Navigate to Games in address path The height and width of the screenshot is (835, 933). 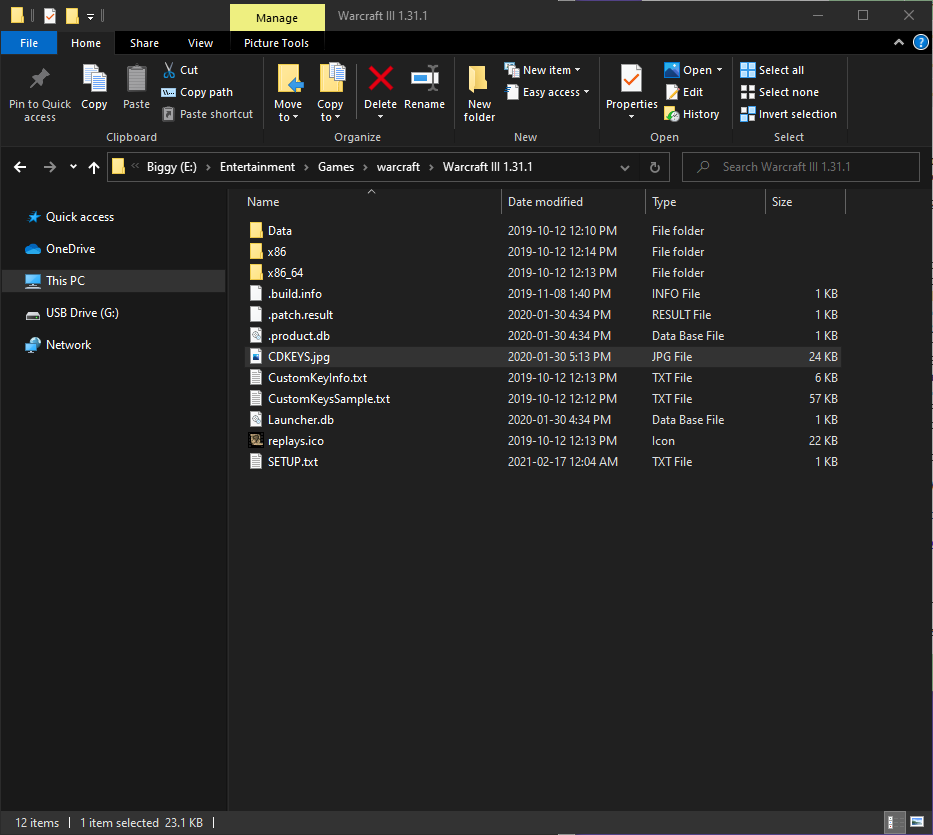(x=336, y=167)
